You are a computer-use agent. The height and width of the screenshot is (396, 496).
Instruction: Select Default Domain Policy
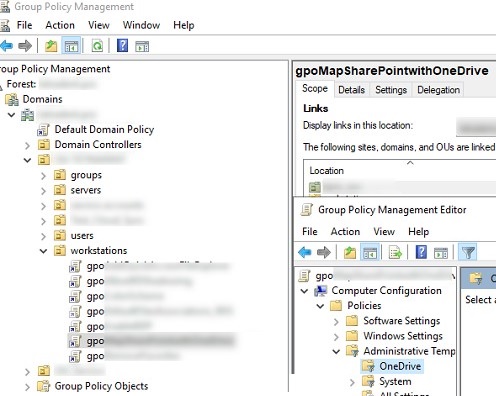click(x=104, y=129)
